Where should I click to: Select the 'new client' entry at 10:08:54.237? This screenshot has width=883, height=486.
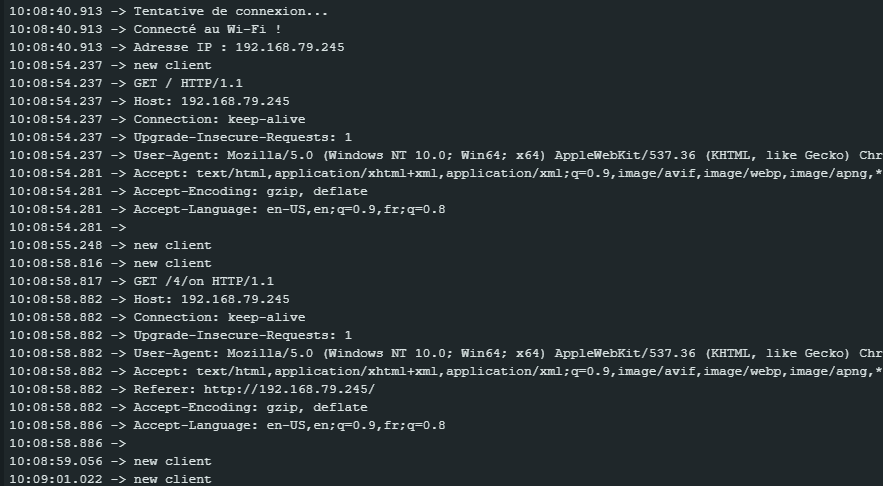pyautogui.click(x=110, y=65)
